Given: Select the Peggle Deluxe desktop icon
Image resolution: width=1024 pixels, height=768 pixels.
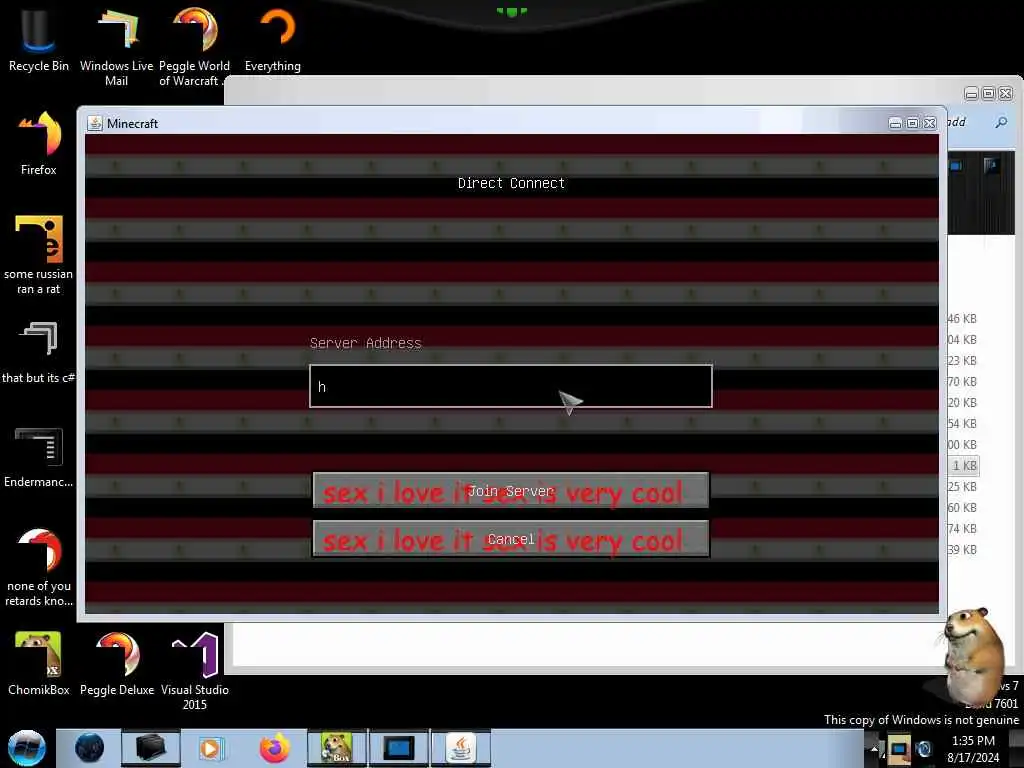Looking at the screenshot, I should click(x=117, y=664).
